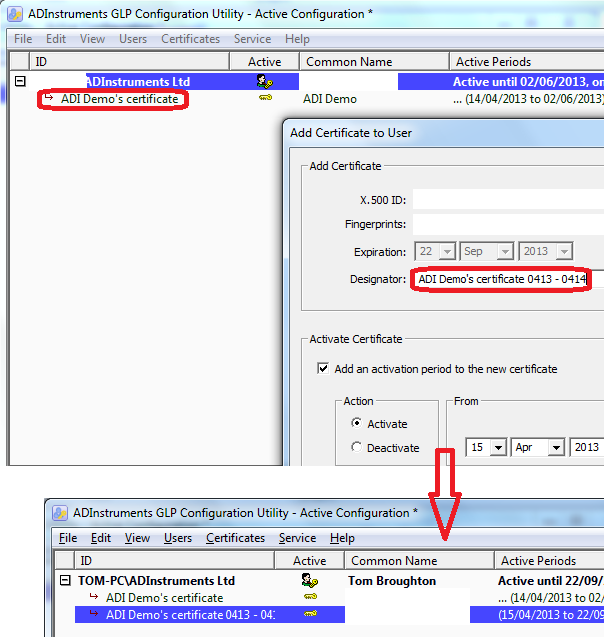
Task: Click into the Designator text field
Action: 500,279
